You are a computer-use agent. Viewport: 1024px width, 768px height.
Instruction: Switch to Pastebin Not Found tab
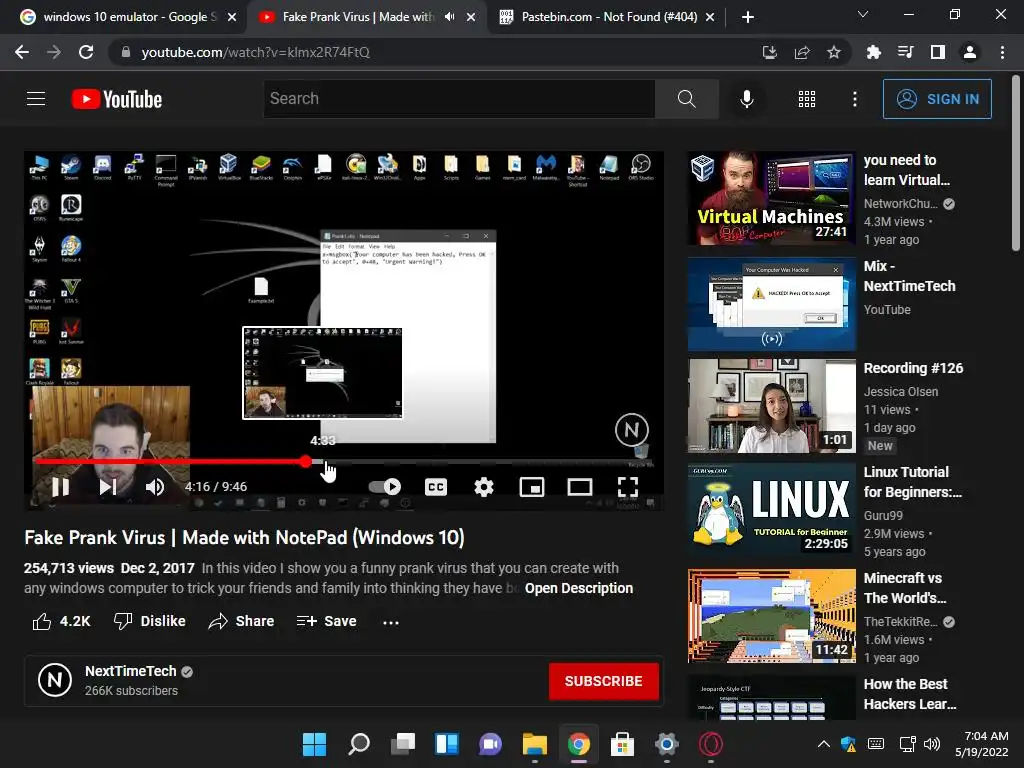[x=607, y=17]
